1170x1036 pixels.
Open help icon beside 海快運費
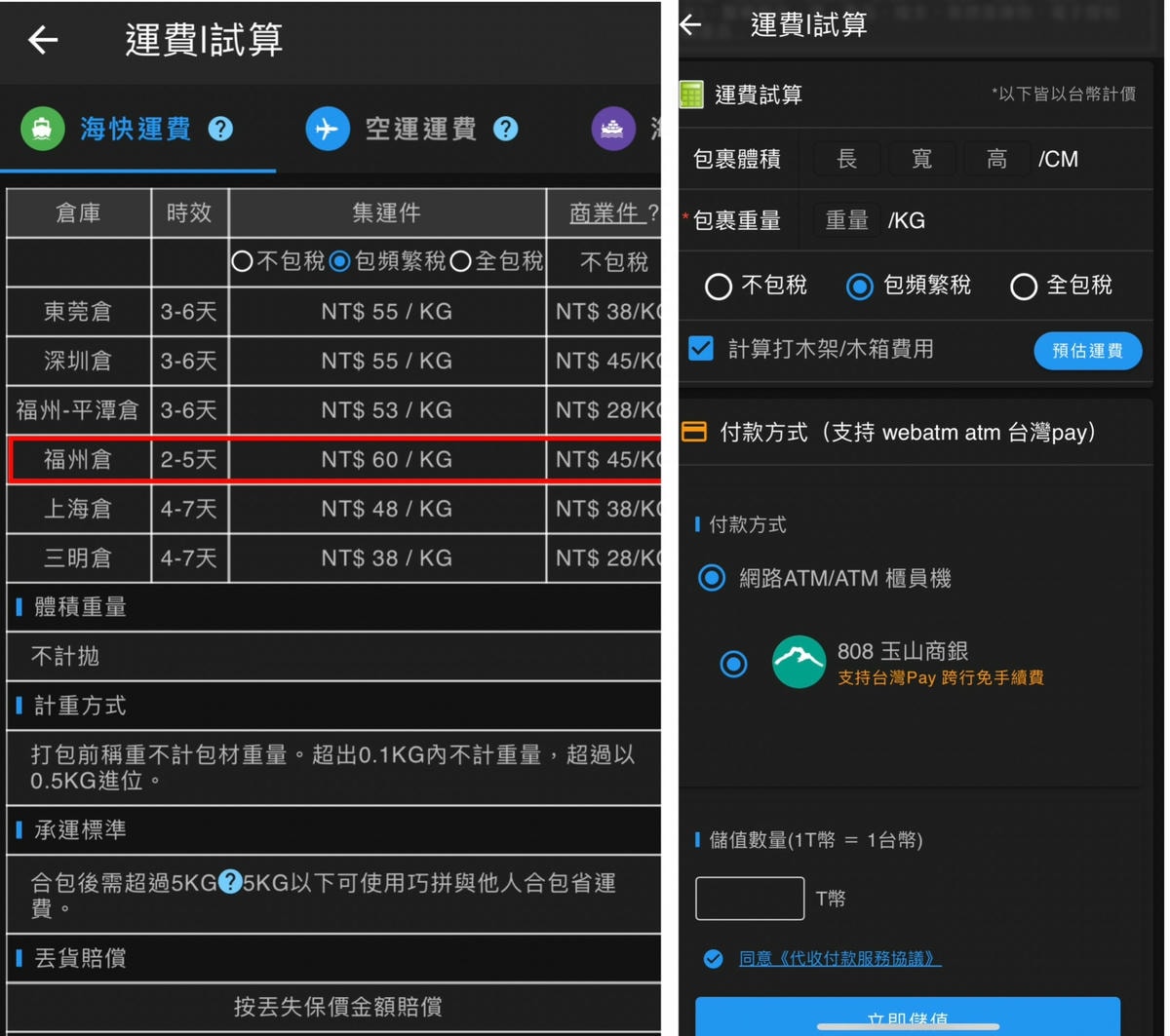coord(220,129)
